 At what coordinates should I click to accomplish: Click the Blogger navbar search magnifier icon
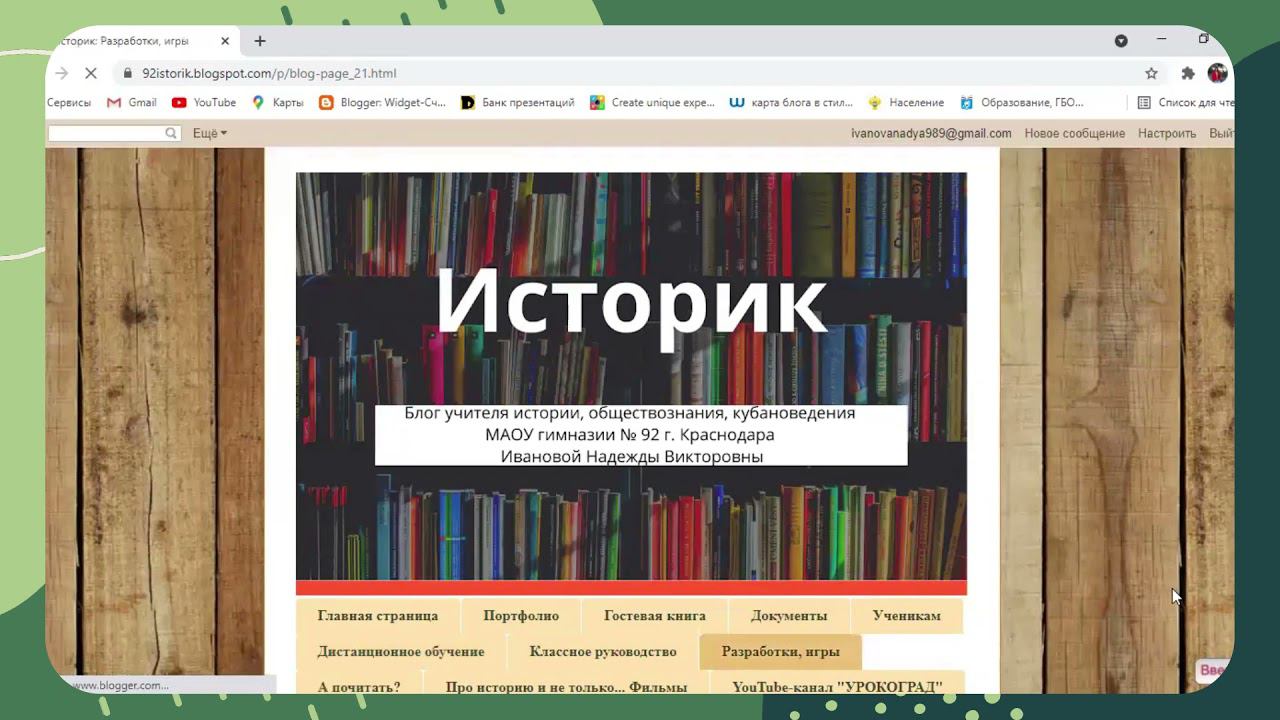point(171,133)
